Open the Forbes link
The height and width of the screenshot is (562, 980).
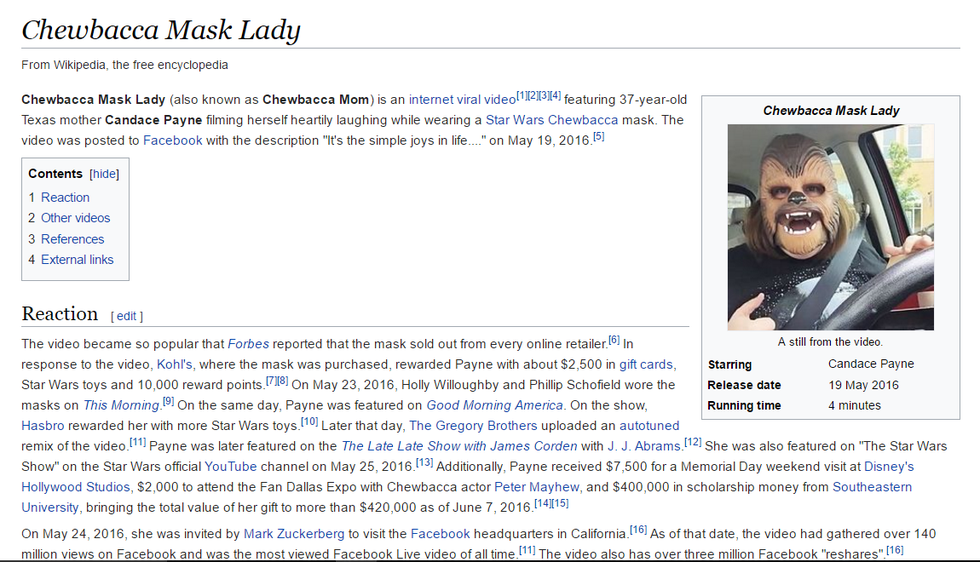point(248,344)
